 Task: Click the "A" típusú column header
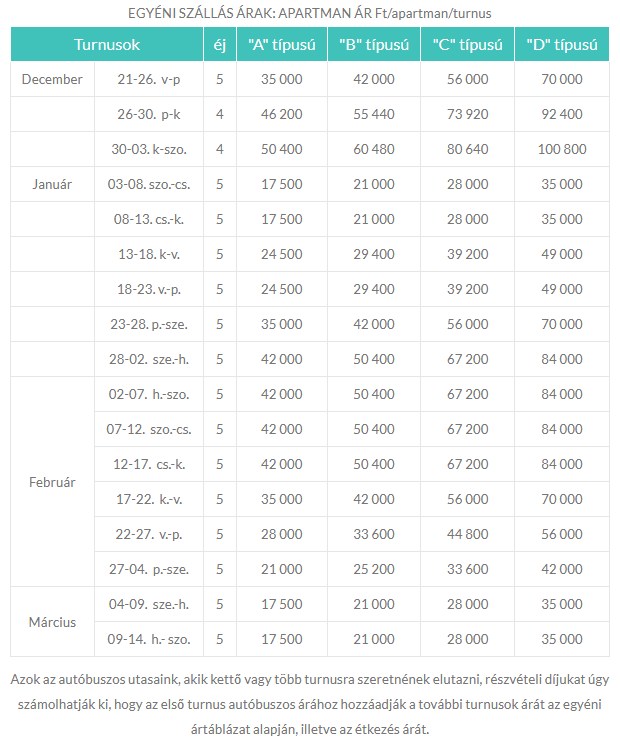pos(280,46)
